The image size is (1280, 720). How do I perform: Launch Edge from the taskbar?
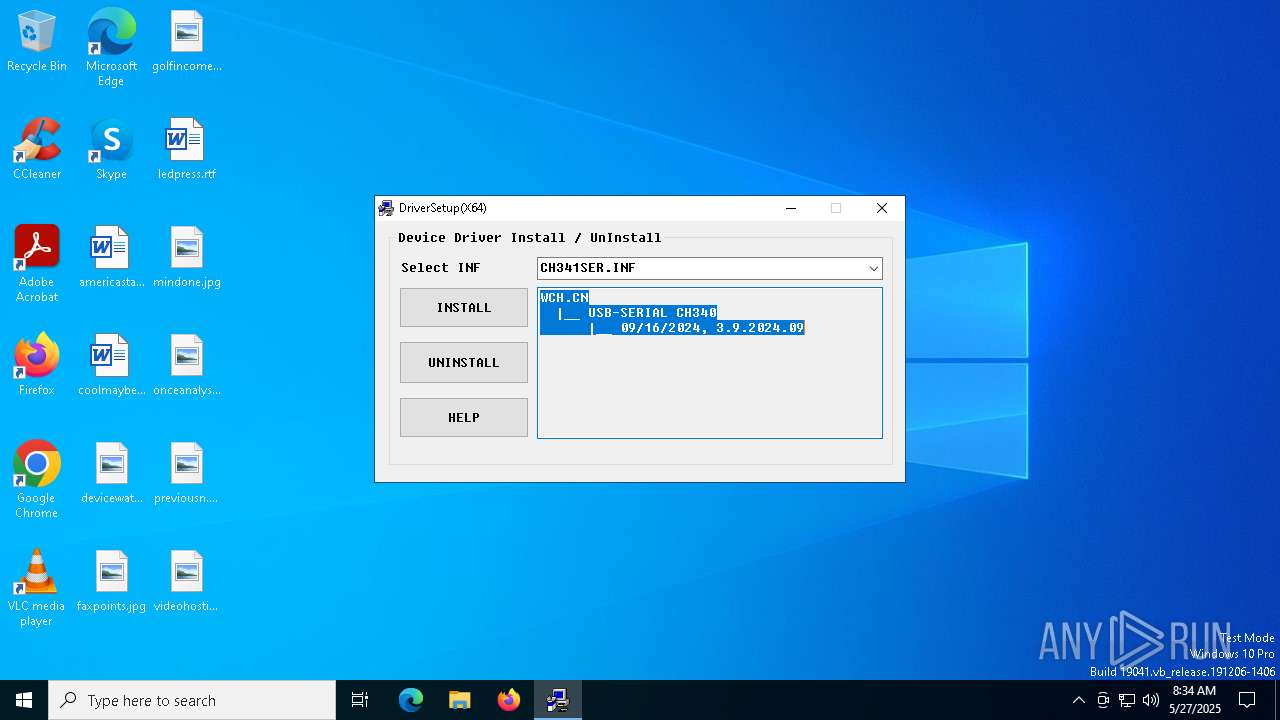point(411,700)
